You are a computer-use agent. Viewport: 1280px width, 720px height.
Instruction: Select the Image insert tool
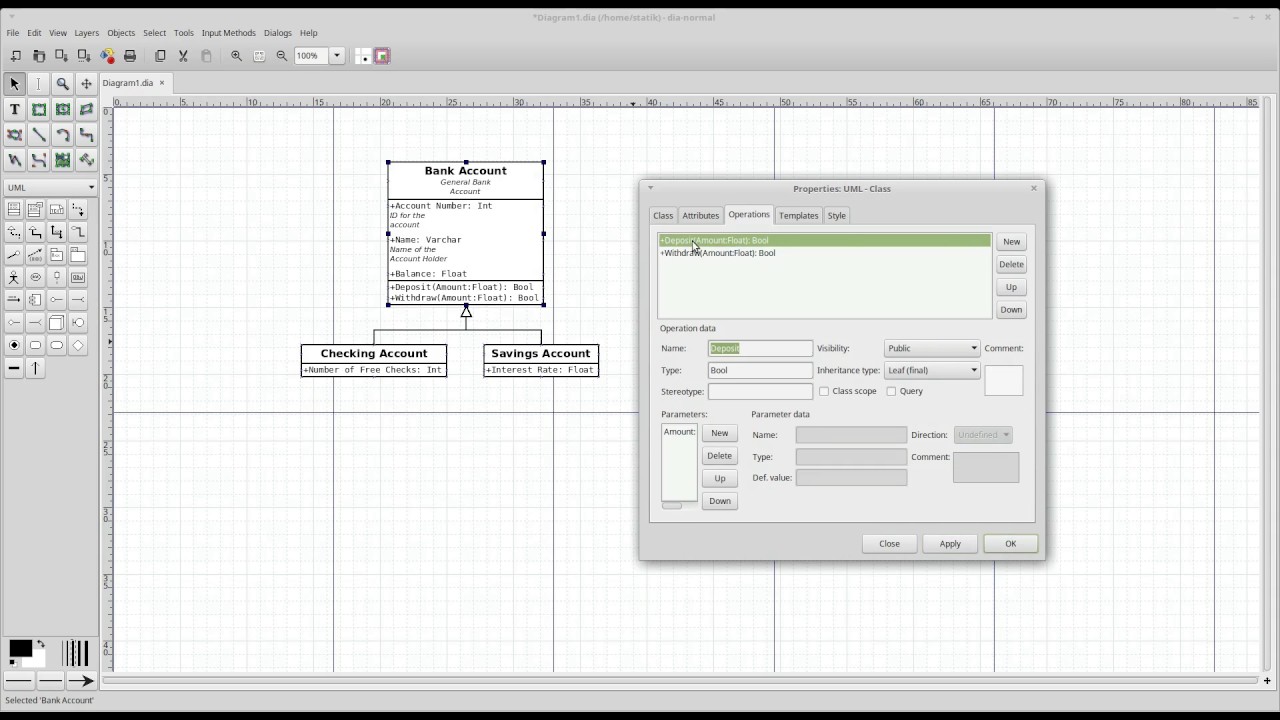pyautogui.click(x=62, y=159)
